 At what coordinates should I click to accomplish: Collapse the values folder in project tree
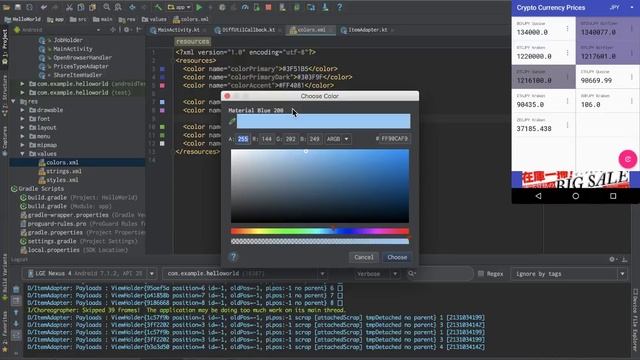22,154
